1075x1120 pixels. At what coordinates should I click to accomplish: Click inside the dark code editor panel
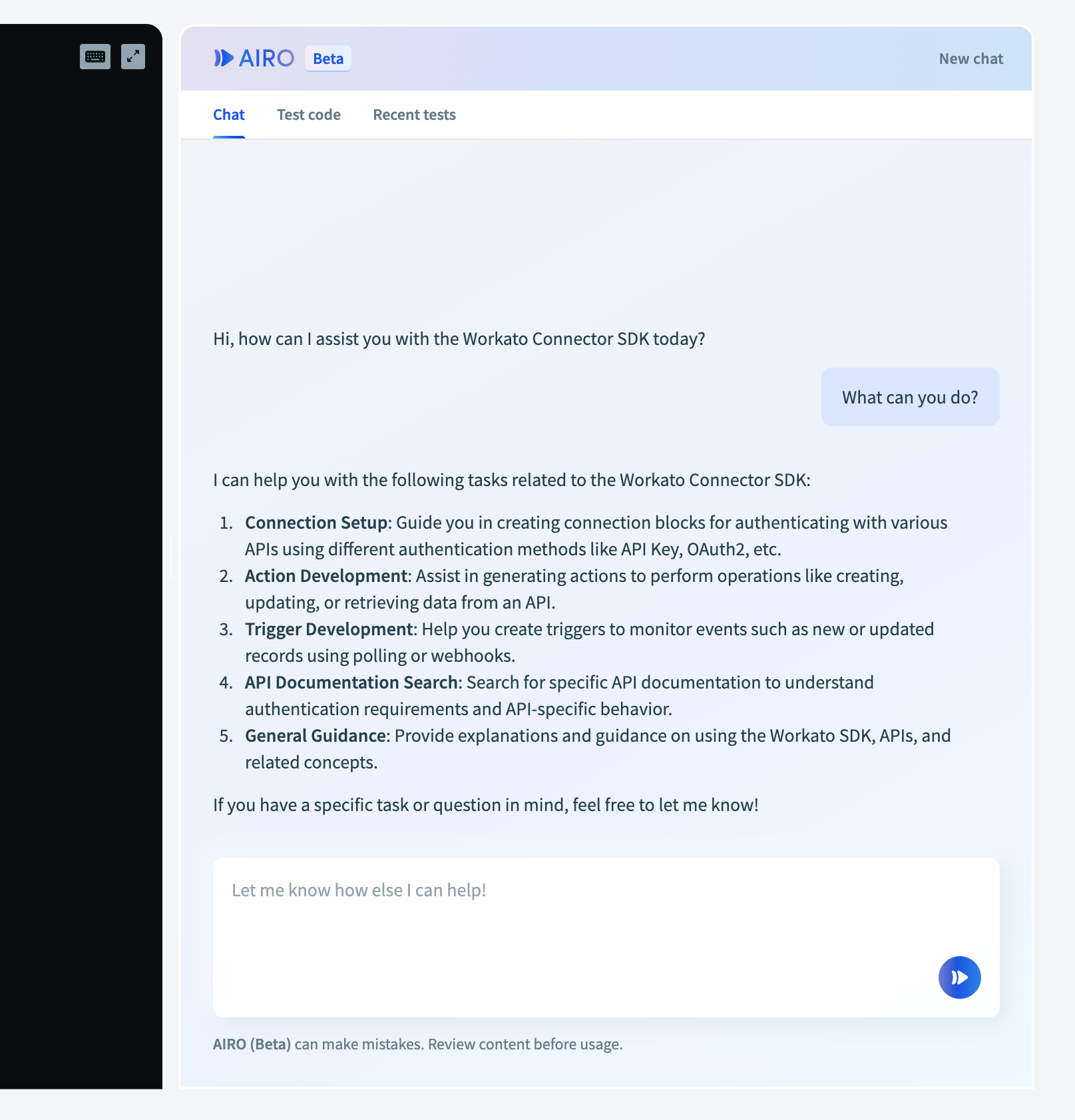coord(80,533)
